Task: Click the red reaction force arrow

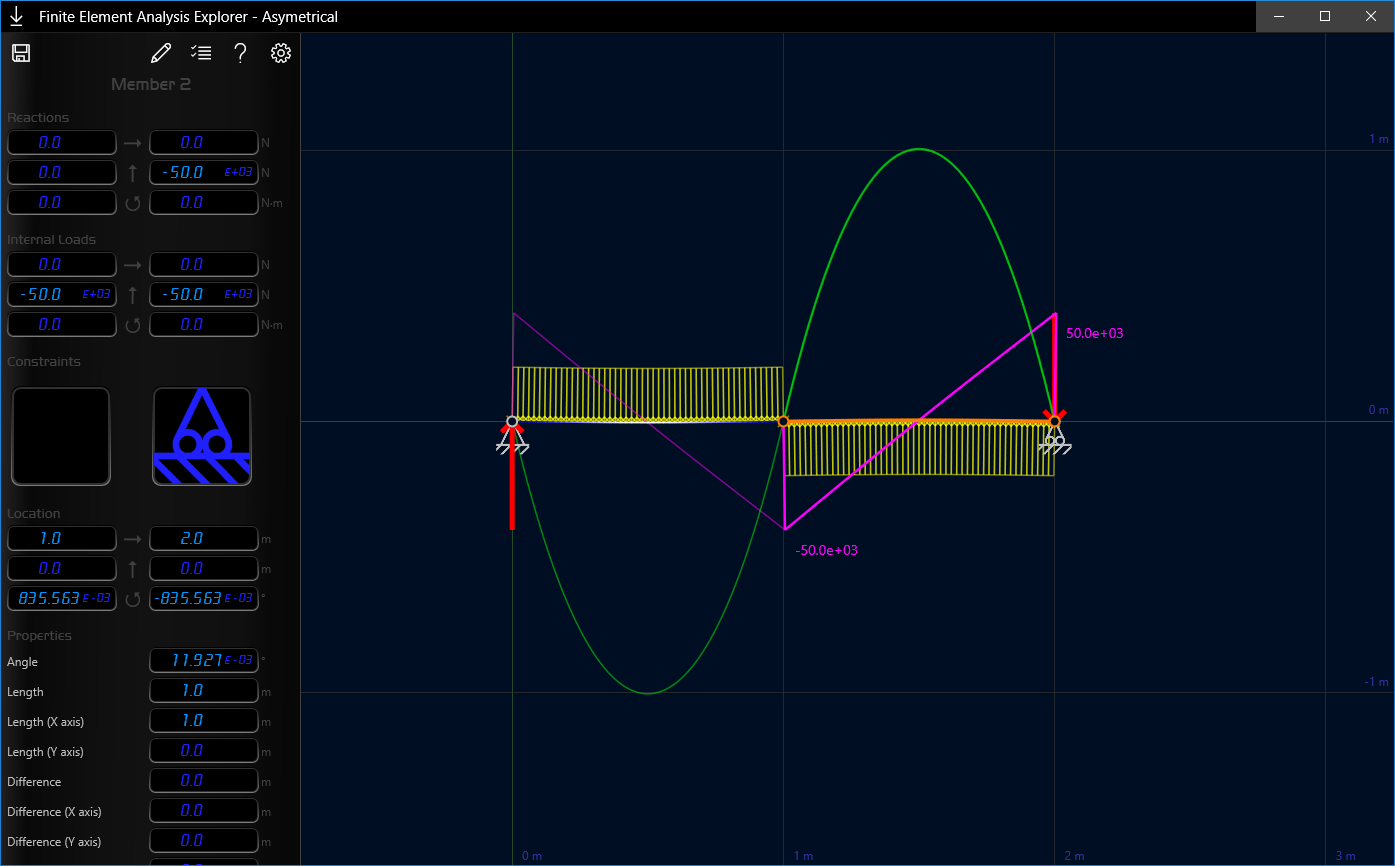Action: 512,476
